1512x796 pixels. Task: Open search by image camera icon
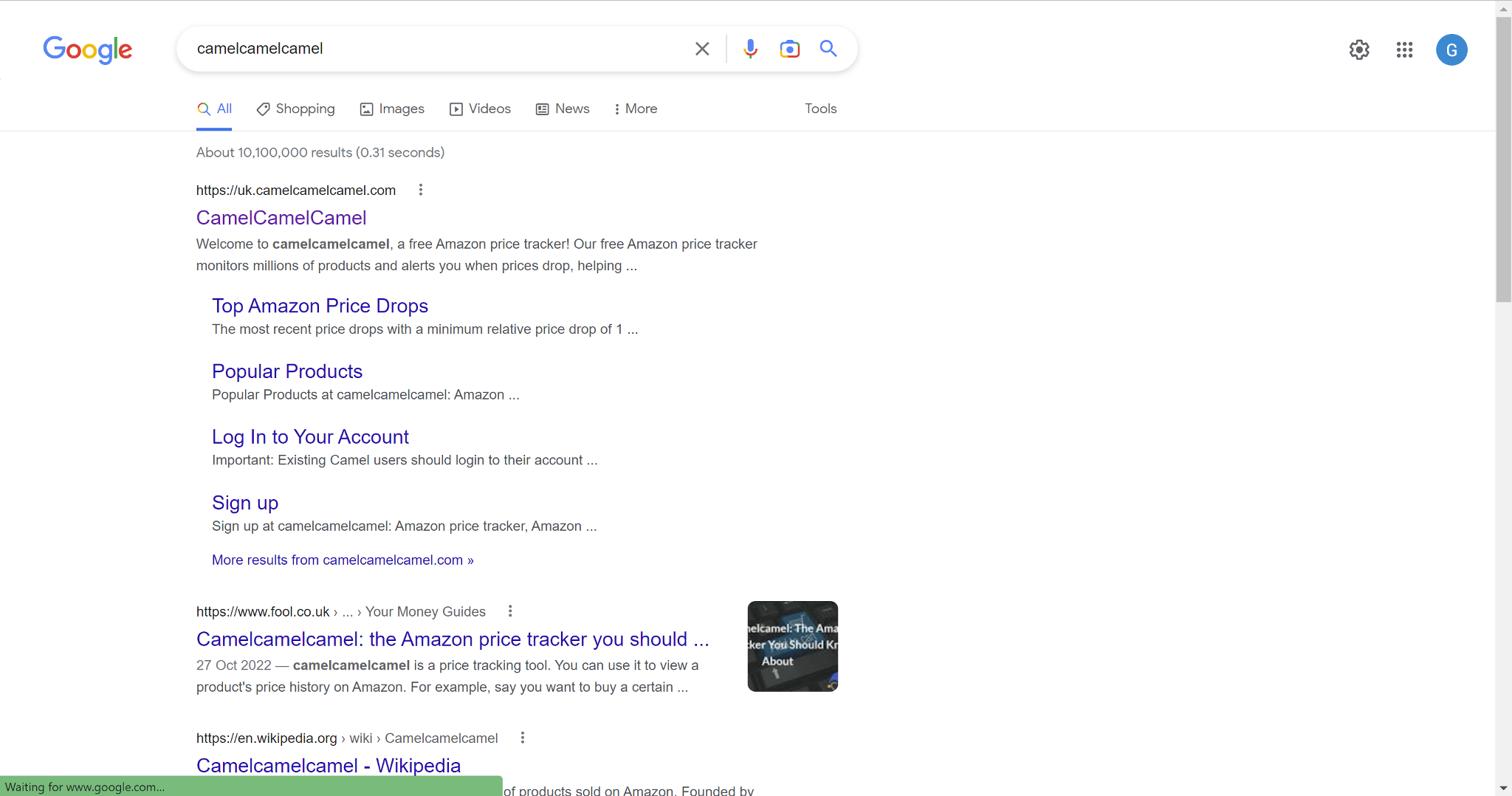pos(789,49)
